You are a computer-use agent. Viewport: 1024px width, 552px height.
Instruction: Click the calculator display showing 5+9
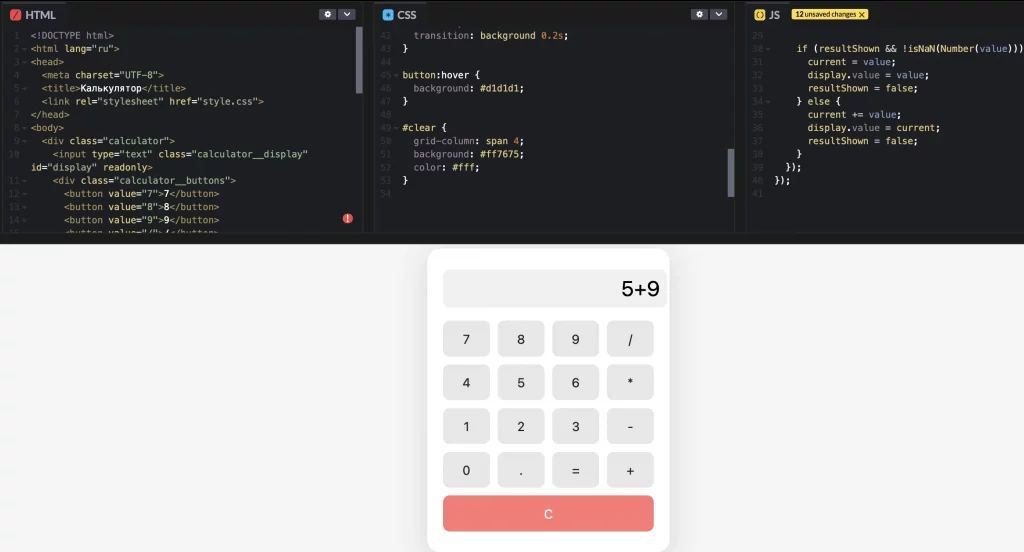[x=554, y=288]
